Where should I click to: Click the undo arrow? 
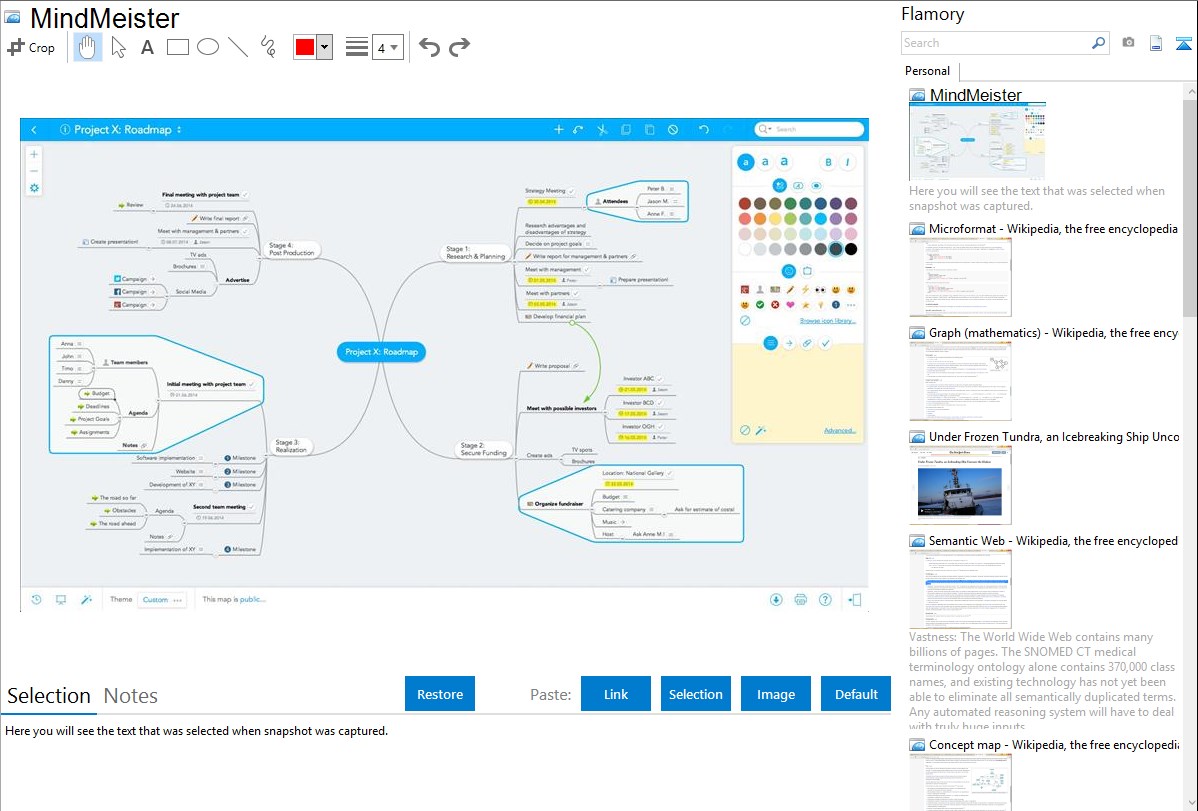tap(429, 47)
